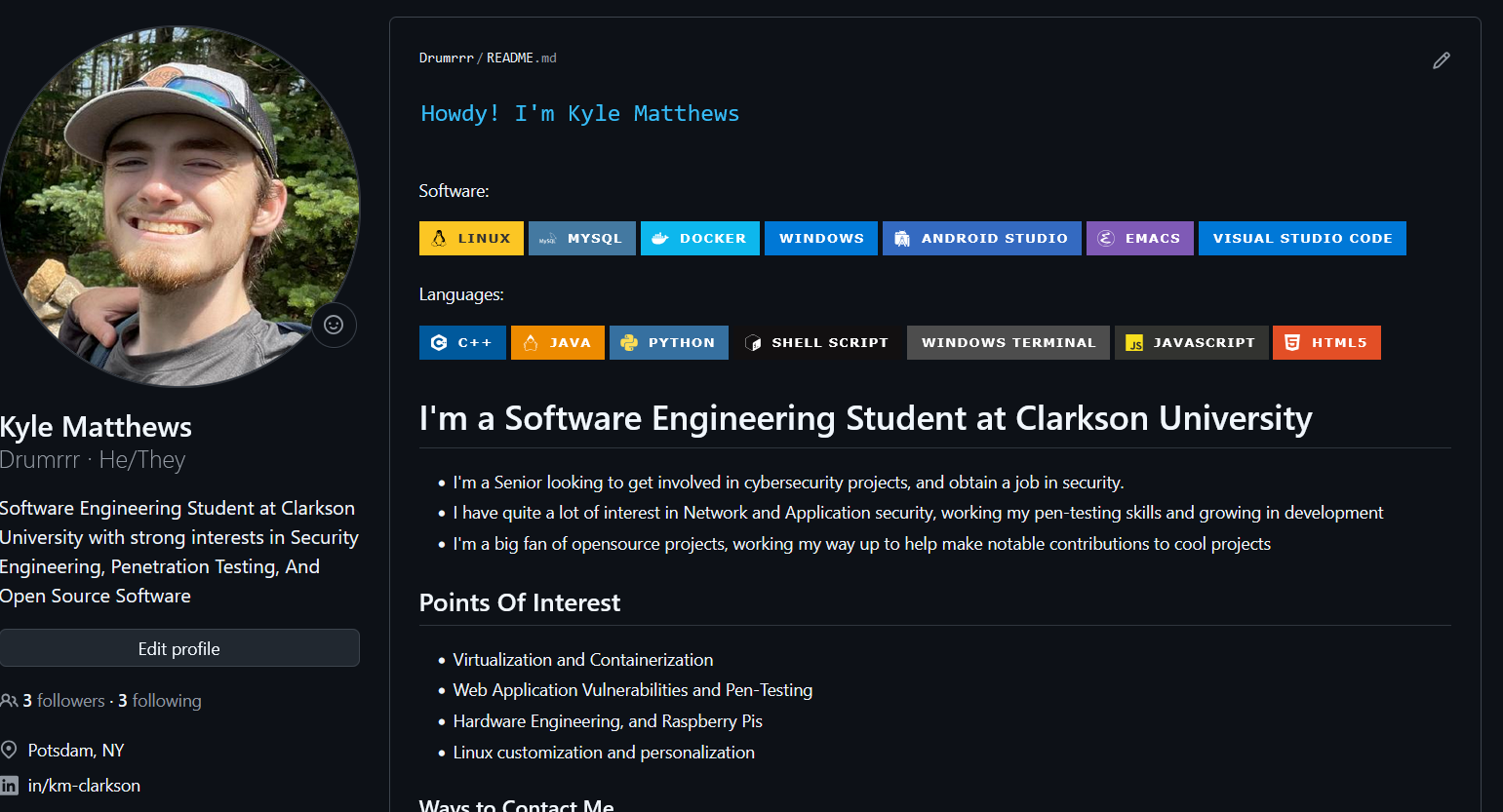This screenshot has width=1503, height=812.
Task: Click the HTML5 badge
Action: tap(1326, 342)
